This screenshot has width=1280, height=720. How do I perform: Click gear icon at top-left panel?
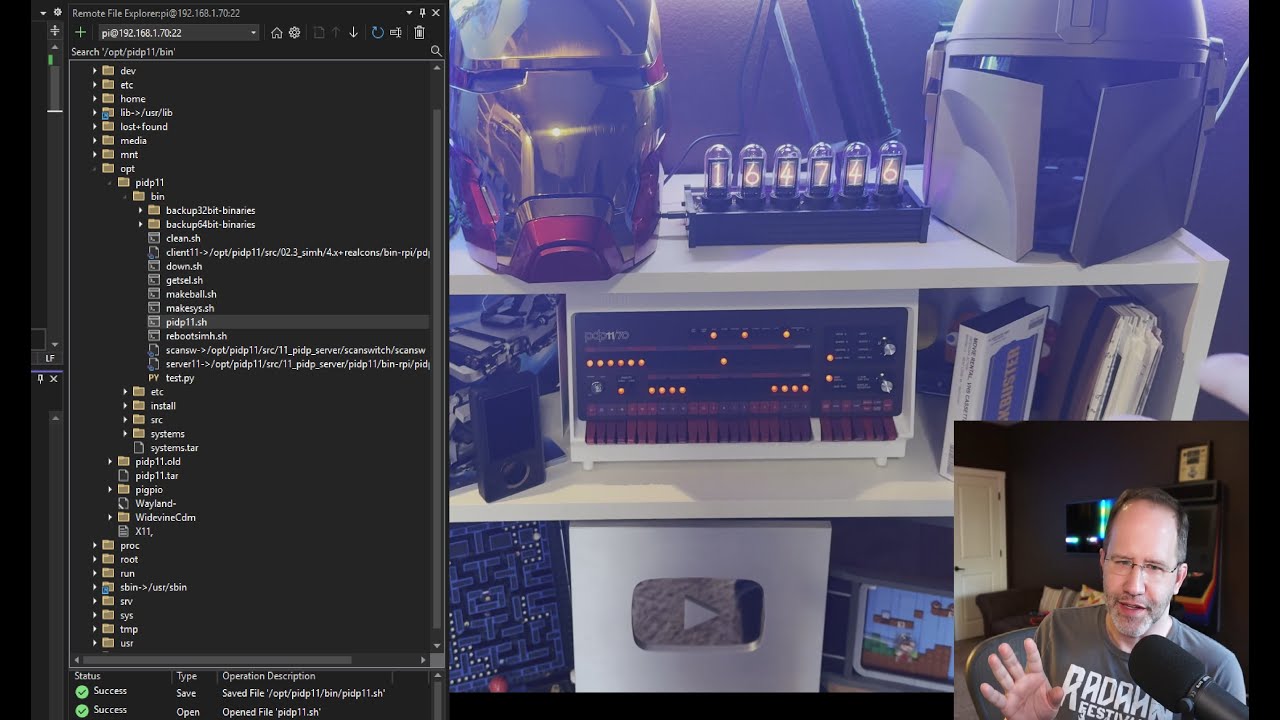tap(57, 13)
